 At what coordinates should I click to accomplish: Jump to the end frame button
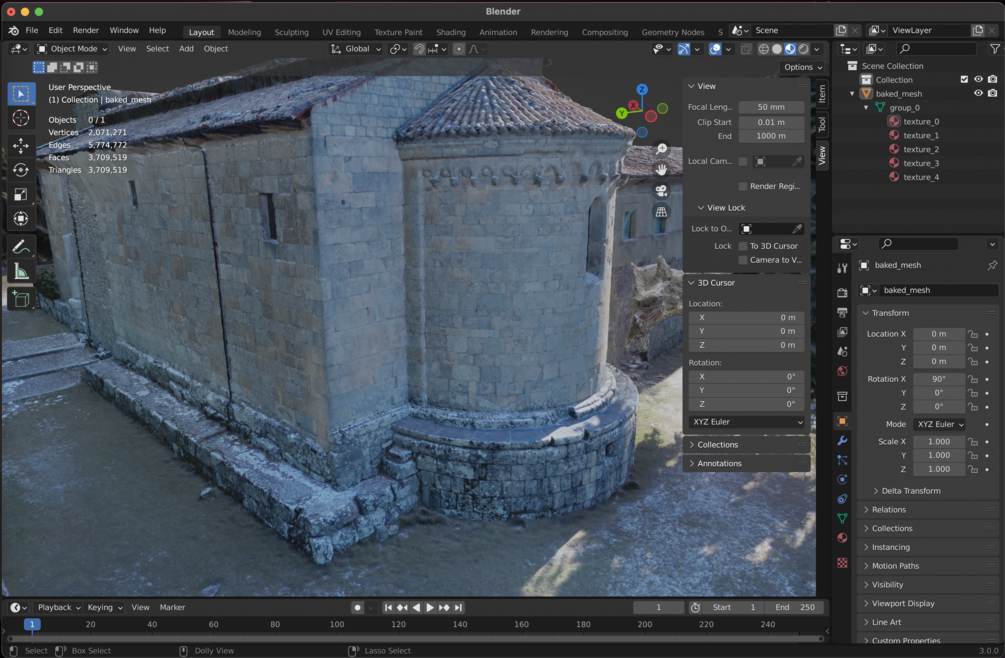(458, 607)
